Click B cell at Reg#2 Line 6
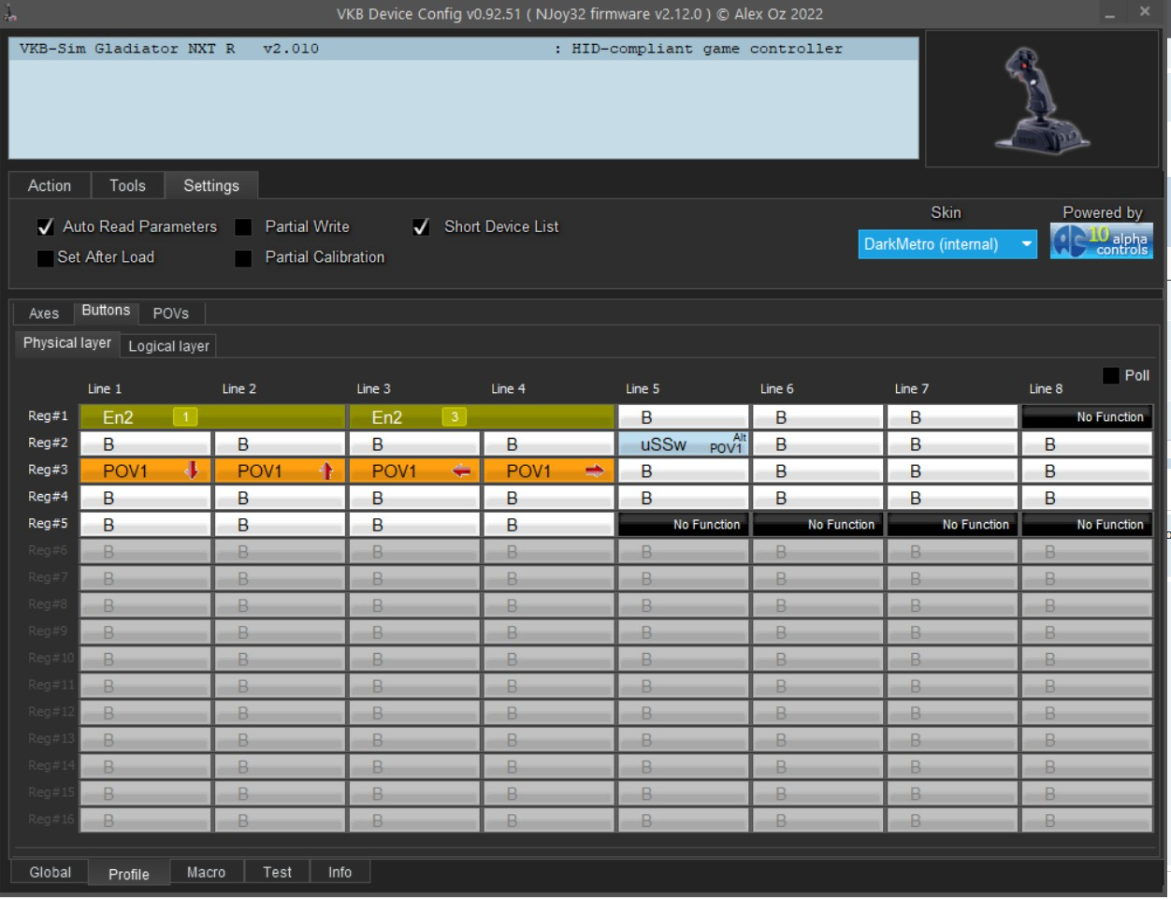This screenshot has width=1171, height=900. pyautogui.click(x=818, y=444)
